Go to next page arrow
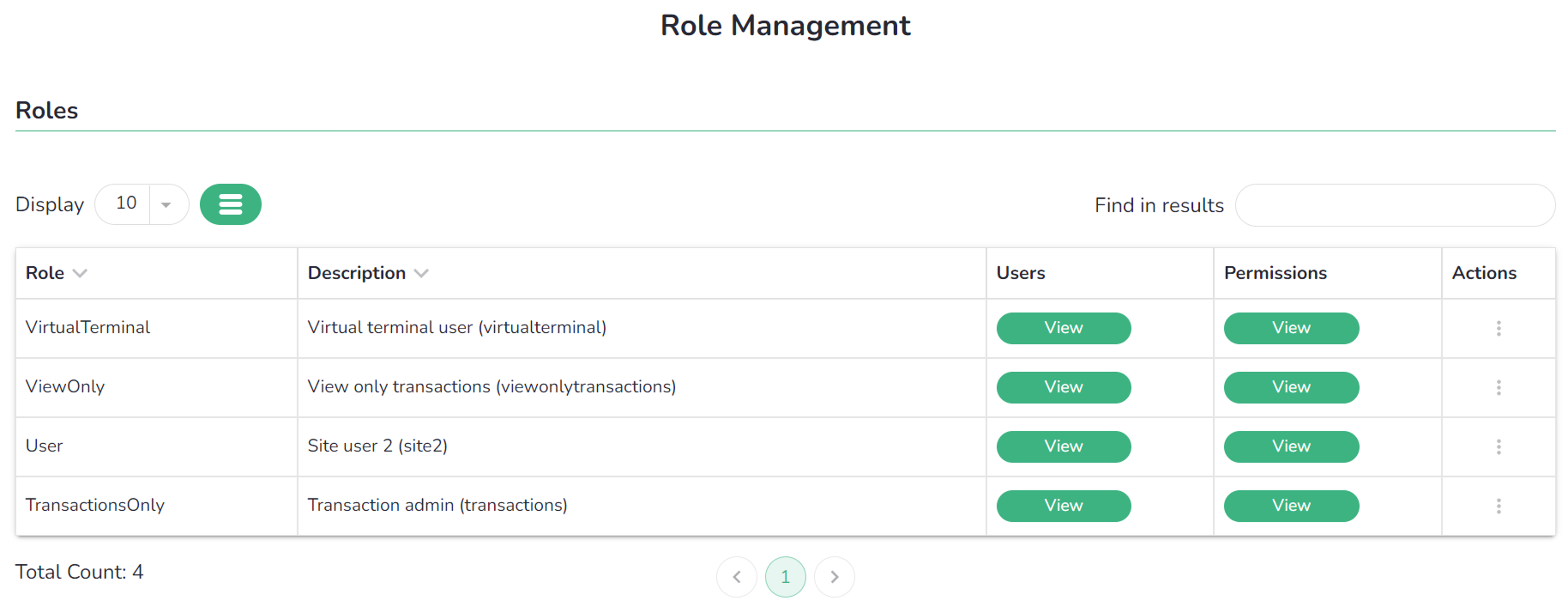Viewport: 1568px width, 613px height. (834, 576)
